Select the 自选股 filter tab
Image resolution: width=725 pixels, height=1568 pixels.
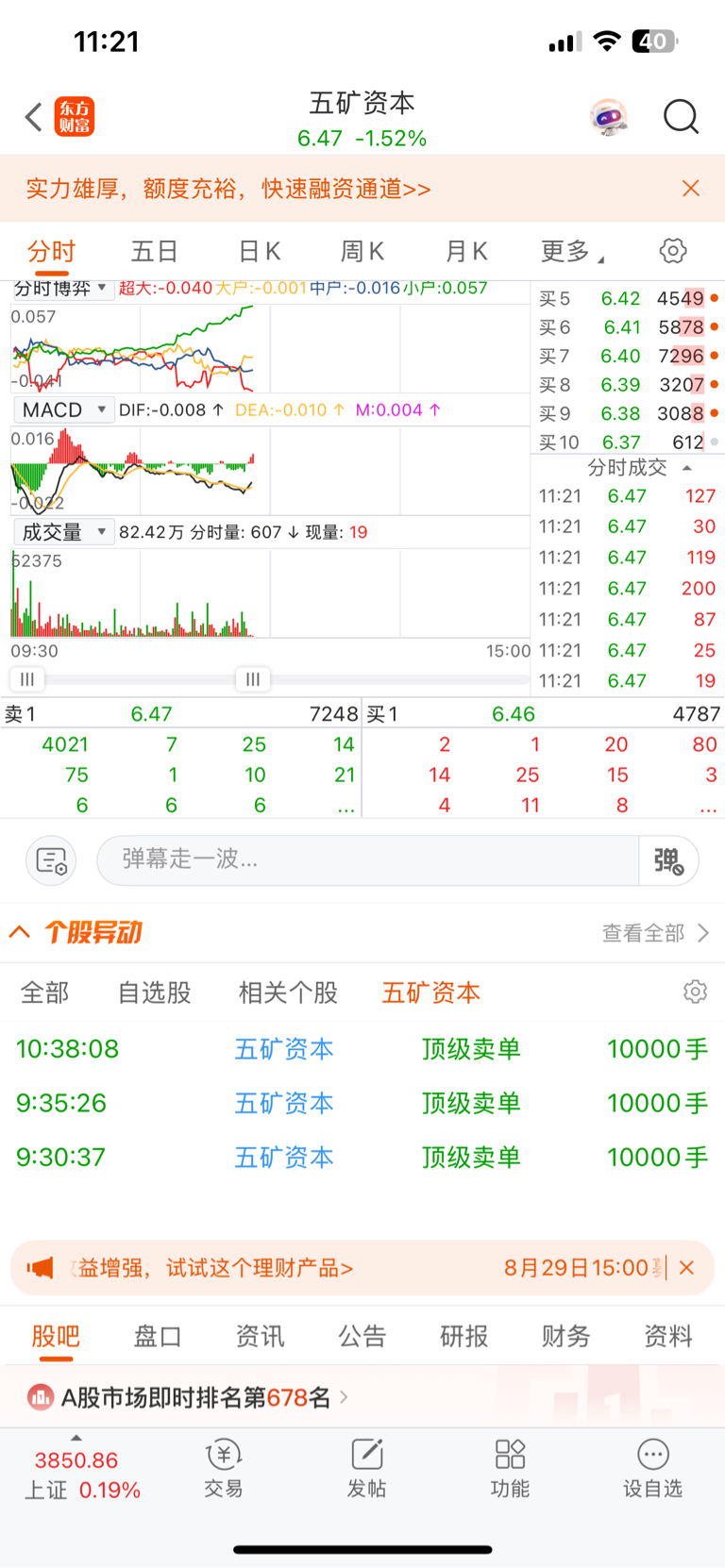[155, 993]
